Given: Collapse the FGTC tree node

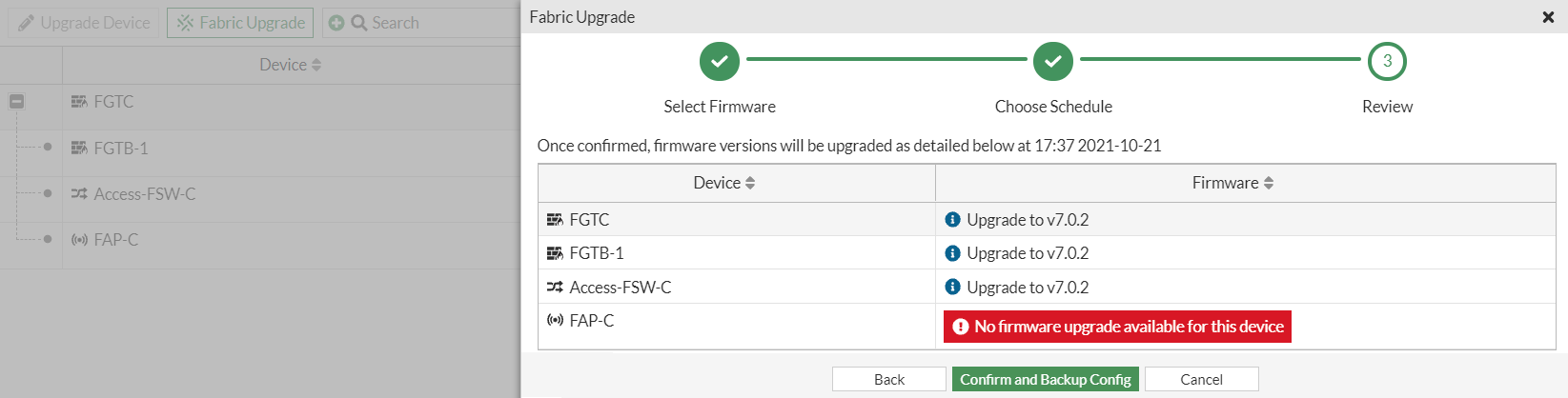Looking at the screenshot, I should [x=16, y=101].
